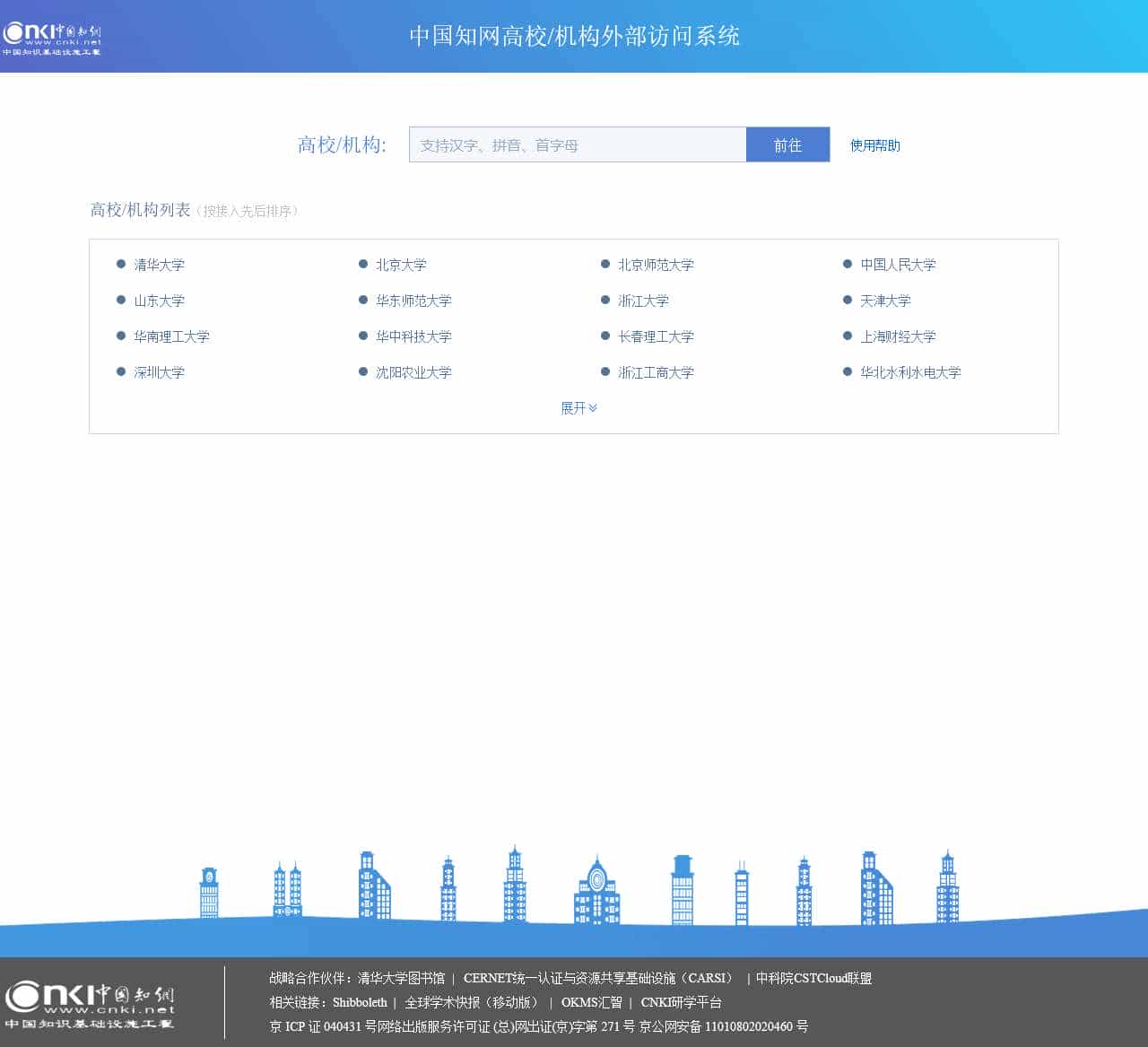
Task: Open the CNKI研学平台 footer link
Action: pos(681,1002)
